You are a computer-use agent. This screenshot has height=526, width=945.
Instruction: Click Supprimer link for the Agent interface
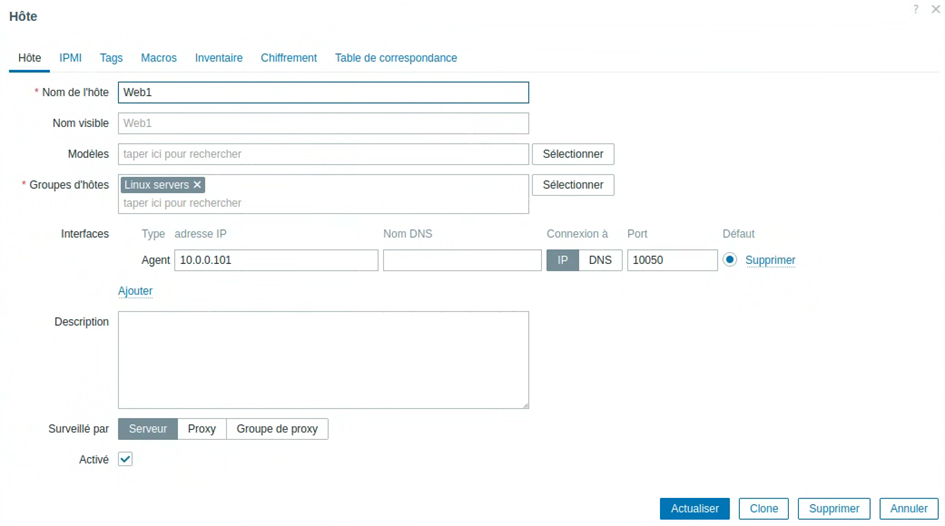click(x=770, y=260)
